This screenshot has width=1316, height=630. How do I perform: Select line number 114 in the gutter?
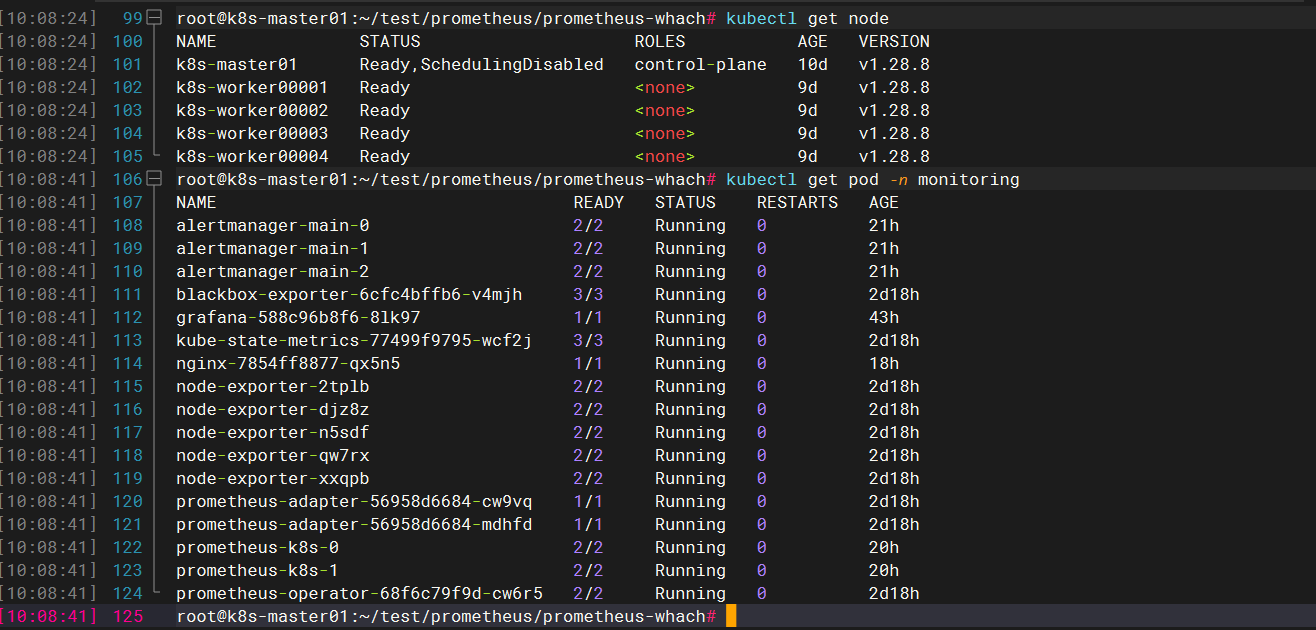click(x=128, y=363)
